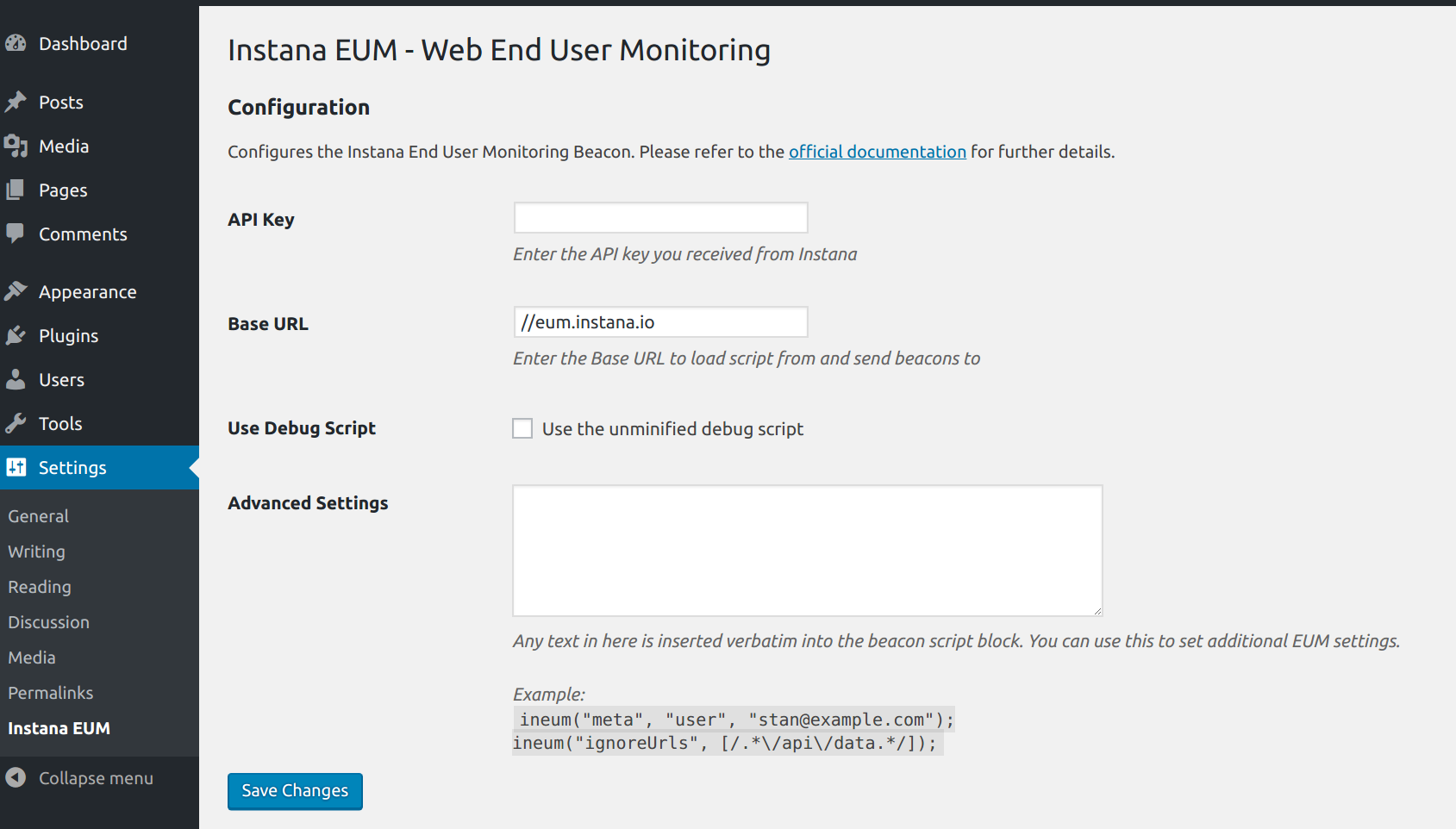Click the Users person icon

click(x=16, y=379)
